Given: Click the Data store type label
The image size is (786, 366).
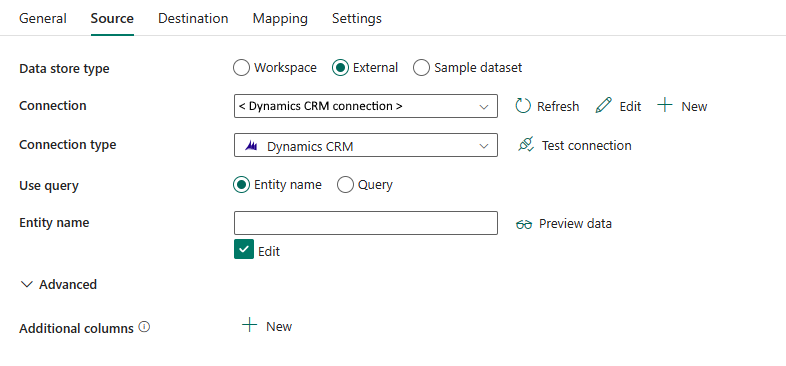Looking at the screenshot, I should (x=64, y=69).
